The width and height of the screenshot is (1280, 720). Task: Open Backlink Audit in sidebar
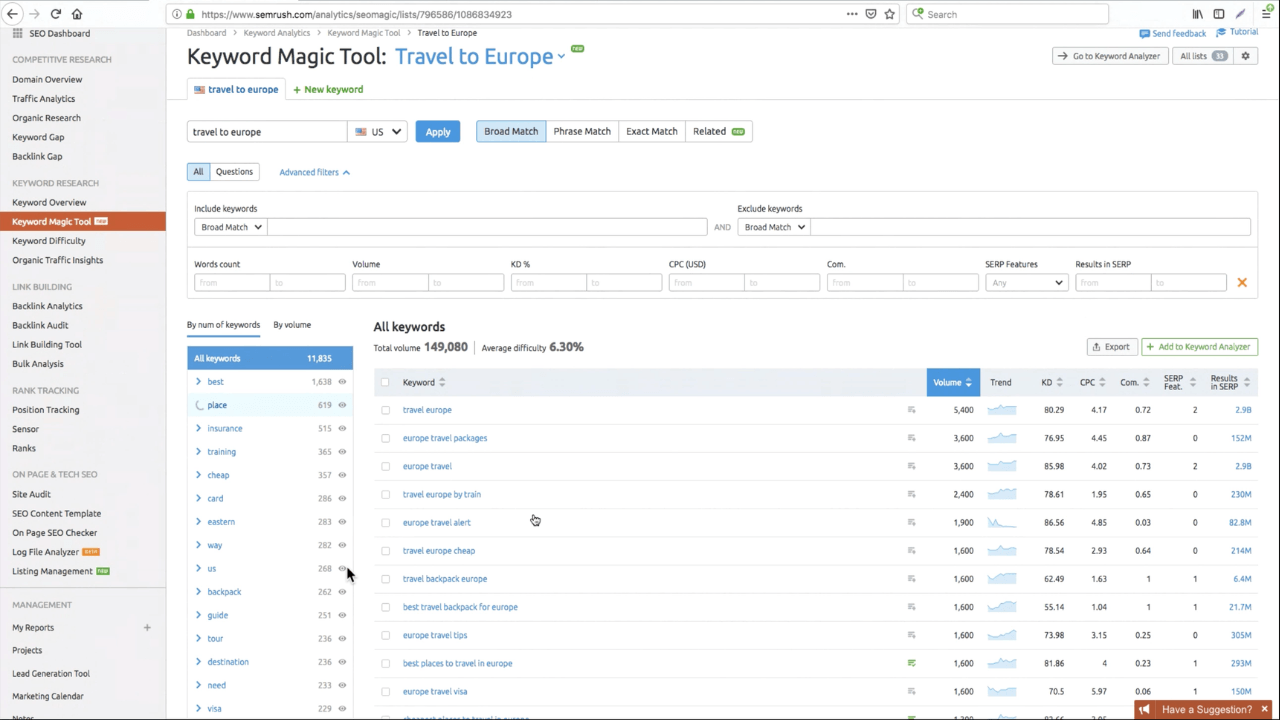[x=40, y=325]
